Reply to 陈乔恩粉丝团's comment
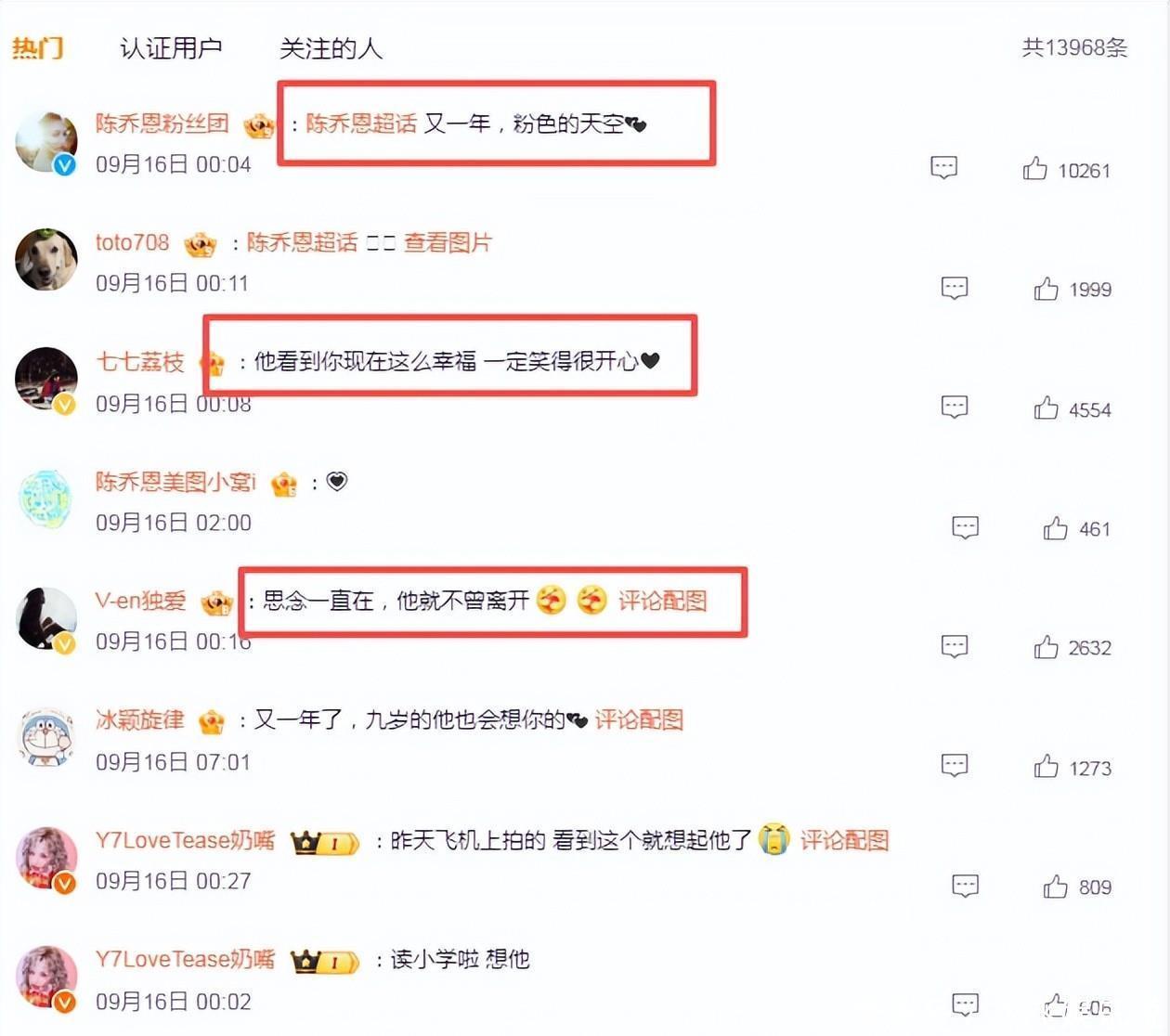The width and height of the screenshot is (1170, 1036). point(943,167)
